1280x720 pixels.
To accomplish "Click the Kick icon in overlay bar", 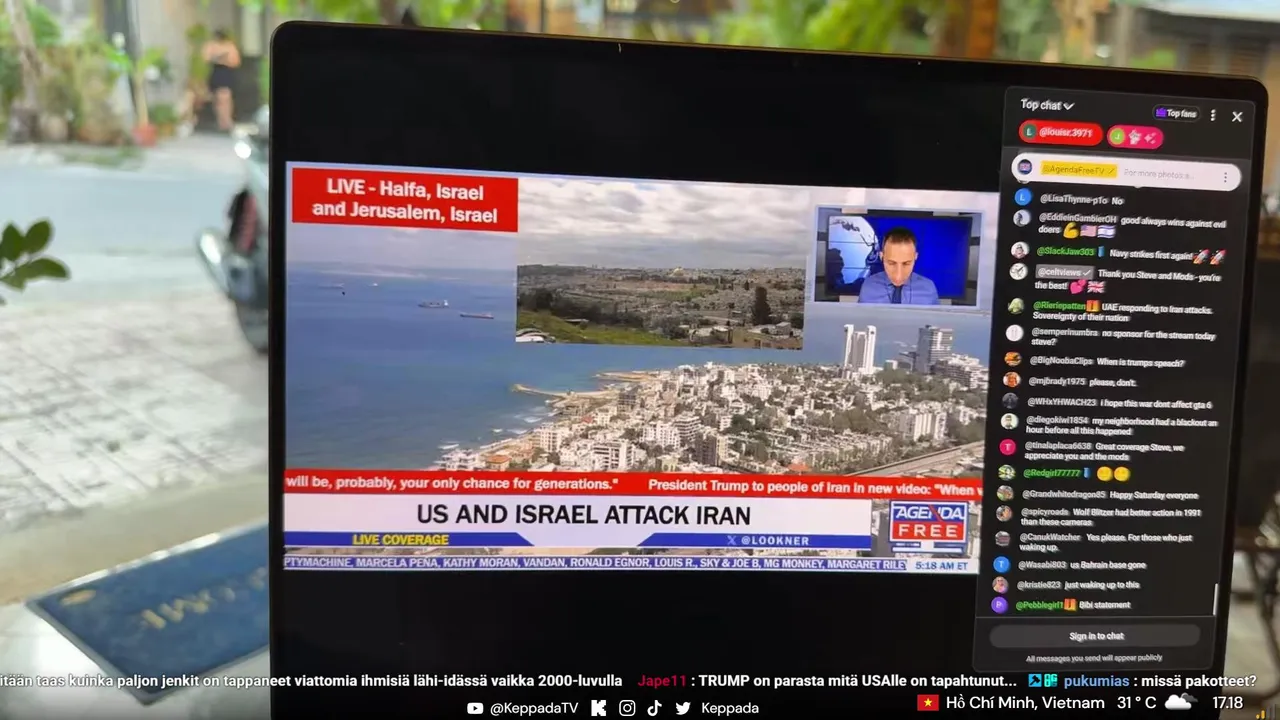I will (598, 708).
